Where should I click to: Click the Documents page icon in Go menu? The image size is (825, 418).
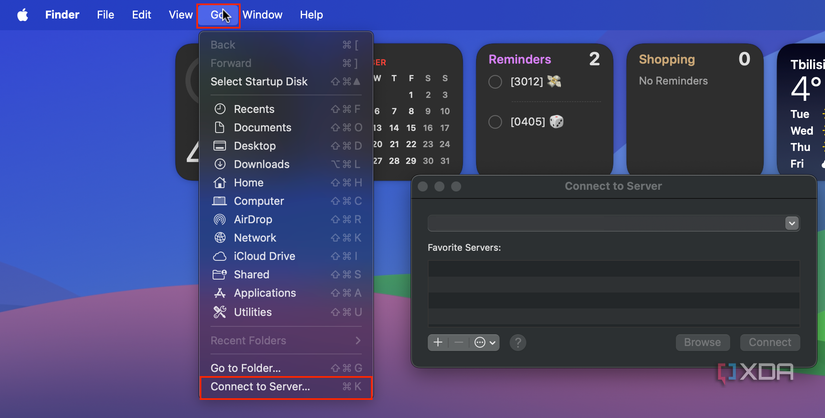pyautogui.click(x=219, y=127)
